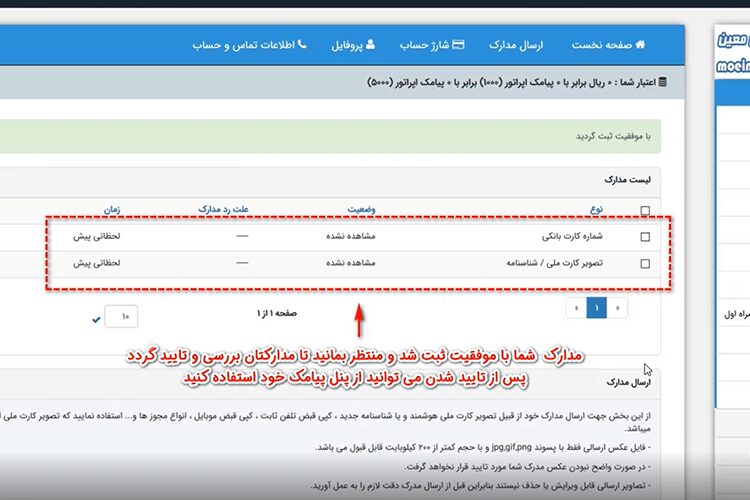Click مشاهده نشده status in bank card row
The height and width of the screenshot is (500, 750).
tap(351, 236)
